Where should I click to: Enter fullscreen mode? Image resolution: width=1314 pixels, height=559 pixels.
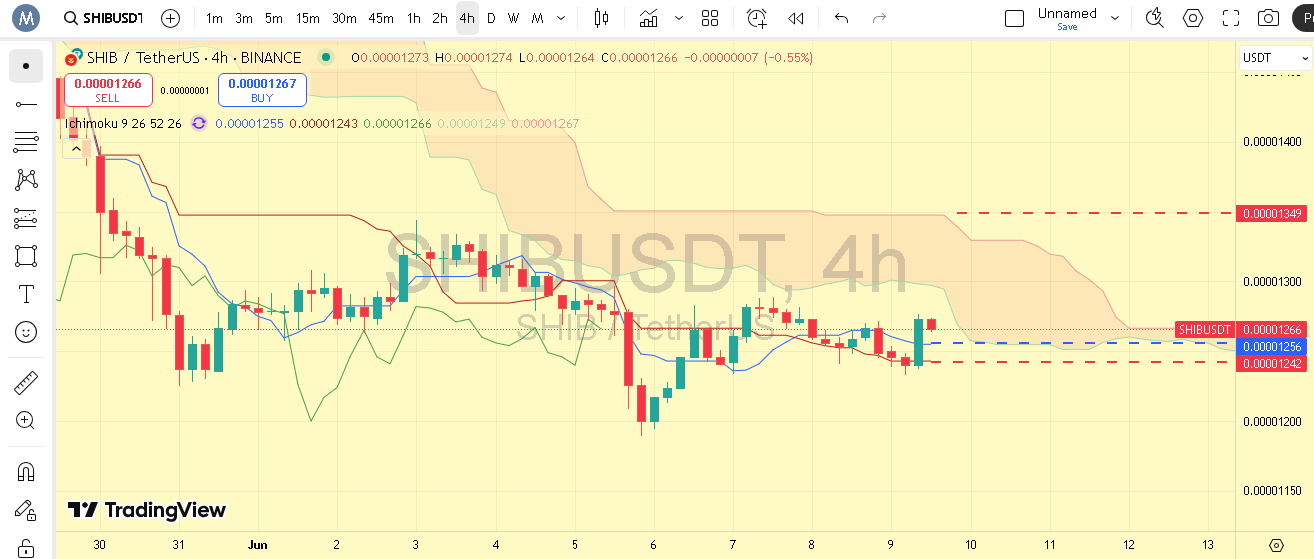(x=1231, y=18)
